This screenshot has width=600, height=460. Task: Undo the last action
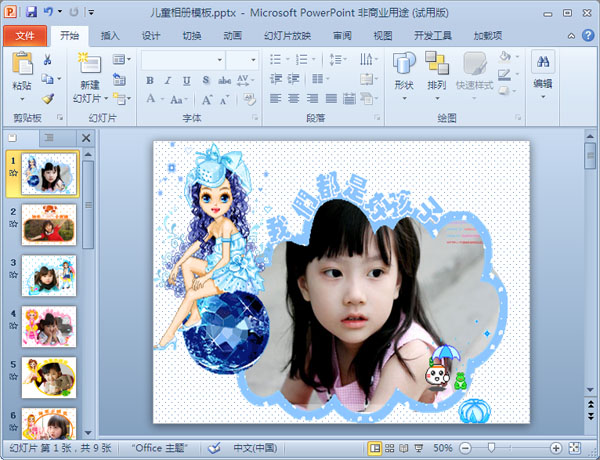coord(48,12)
